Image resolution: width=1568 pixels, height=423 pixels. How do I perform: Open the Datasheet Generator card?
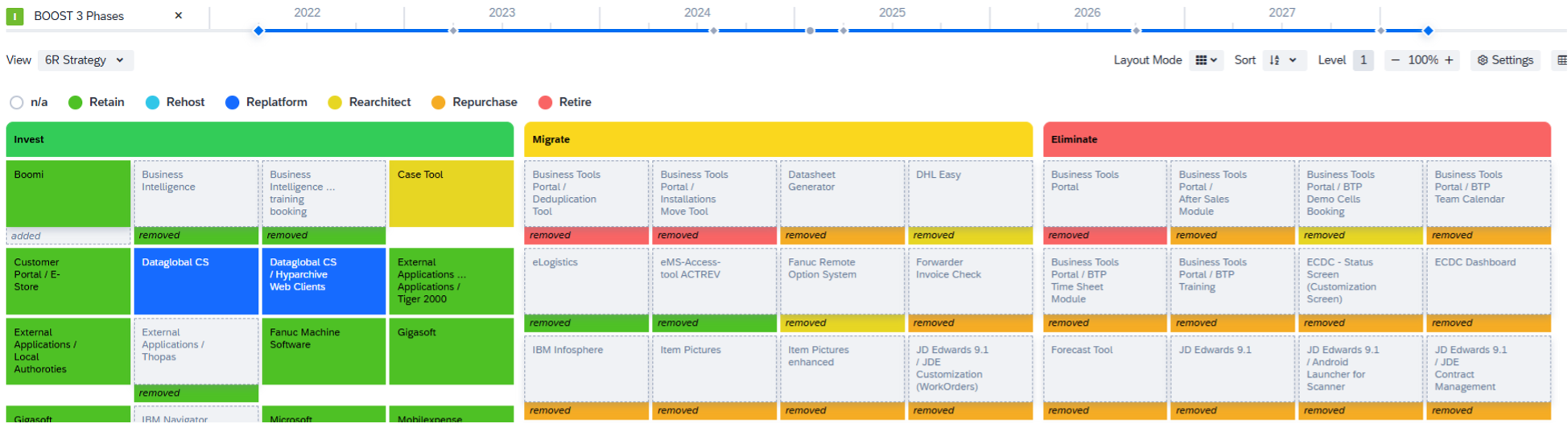click(x=842, y=194)
